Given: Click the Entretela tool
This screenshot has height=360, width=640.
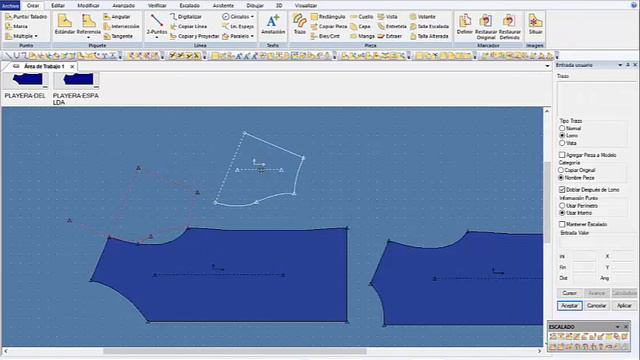Looking at the screenshot, I should coord(392,27).
